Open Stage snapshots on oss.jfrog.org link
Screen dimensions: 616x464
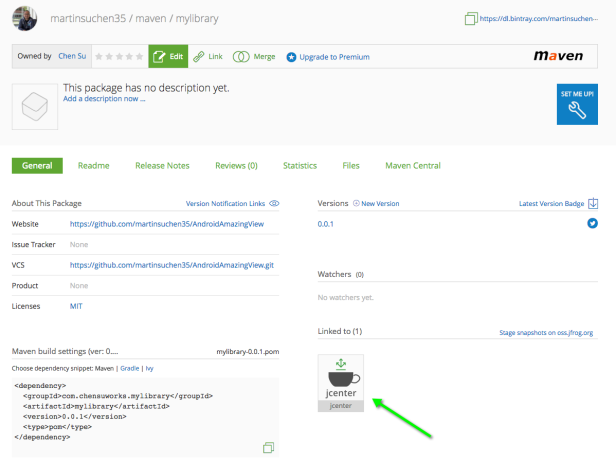click(x=546, y=332)
